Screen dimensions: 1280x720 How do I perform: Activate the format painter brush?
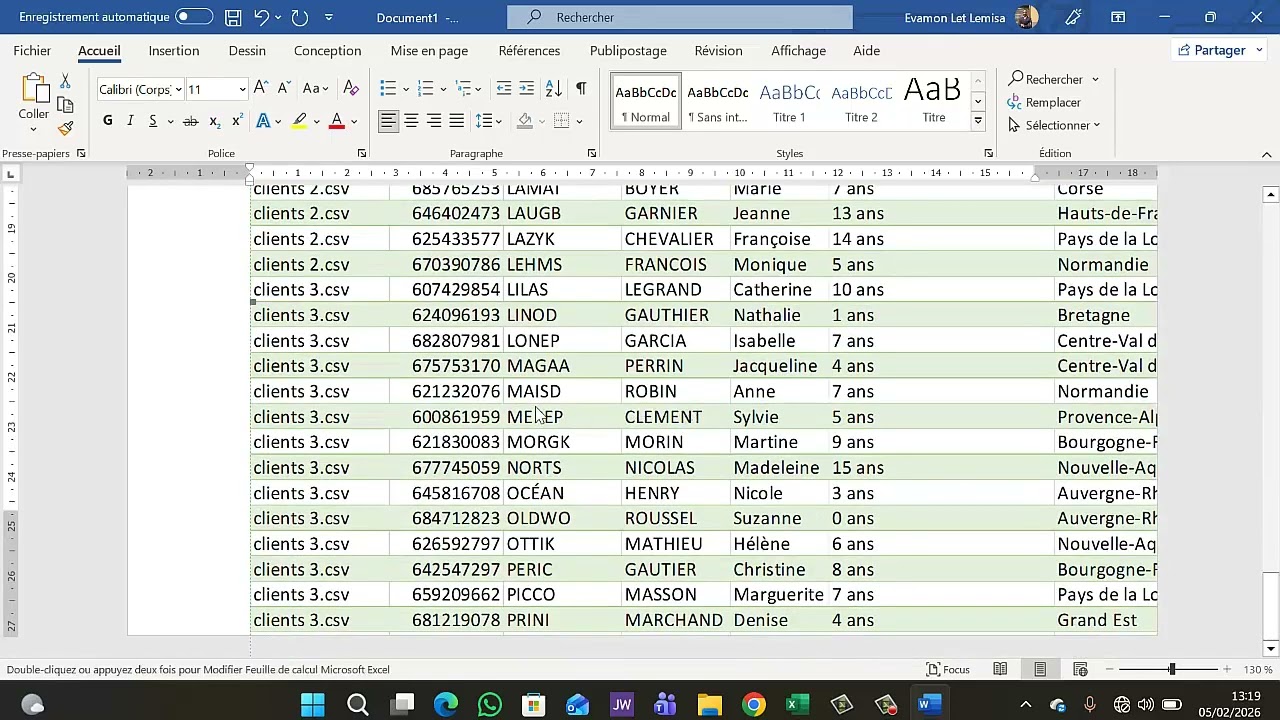(x=65, y=128)
